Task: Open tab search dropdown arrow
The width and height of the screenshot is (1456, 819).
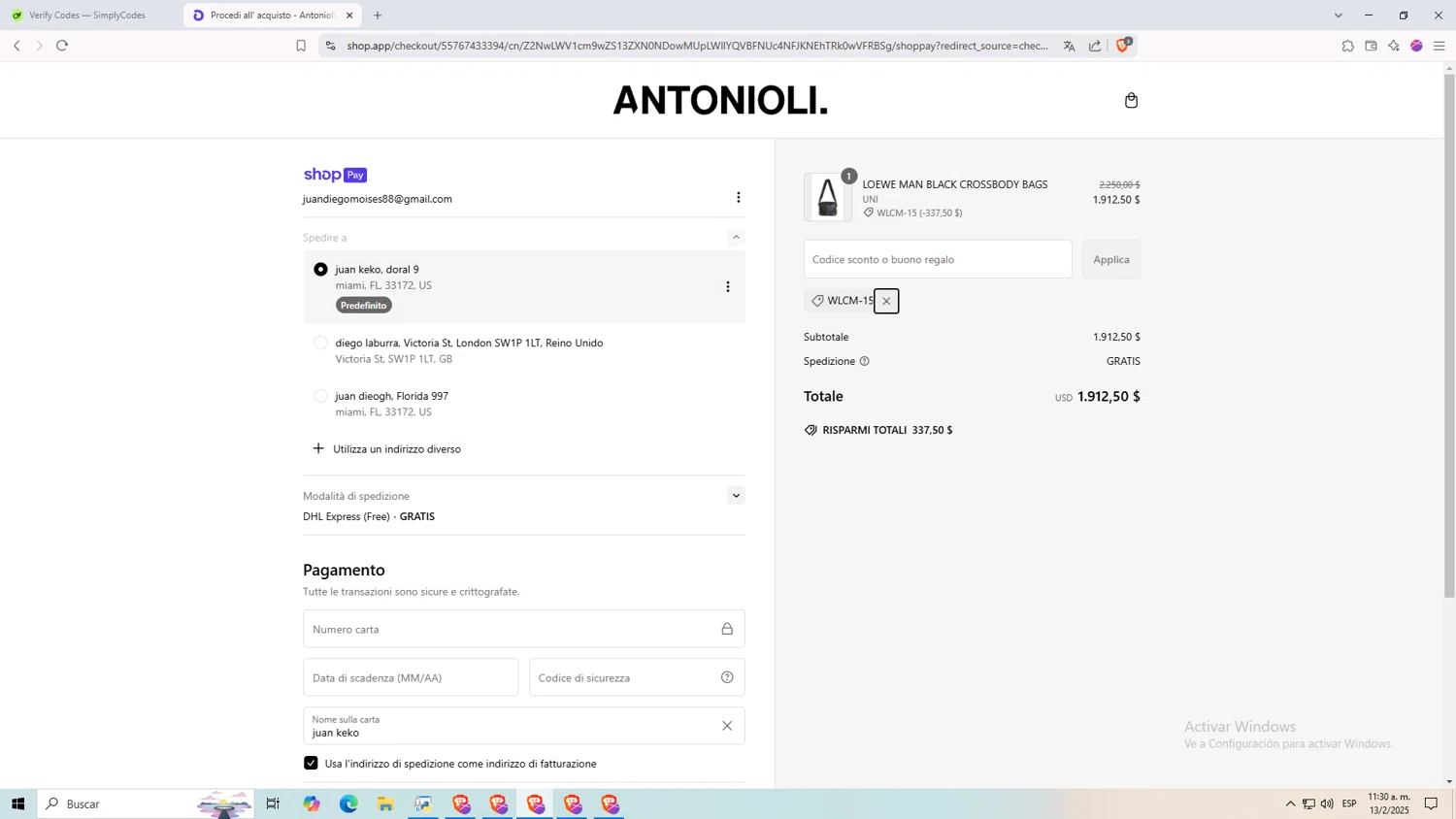Action: click(x=1338, y=16)
